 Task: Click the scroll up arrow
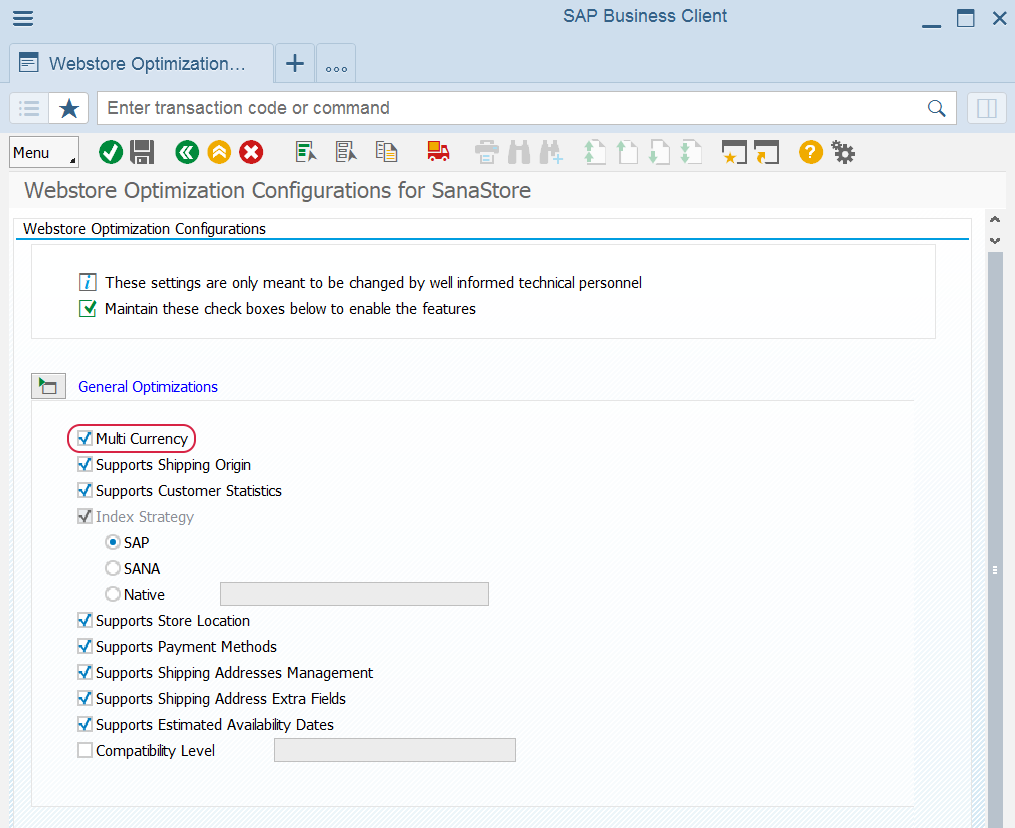995,219
